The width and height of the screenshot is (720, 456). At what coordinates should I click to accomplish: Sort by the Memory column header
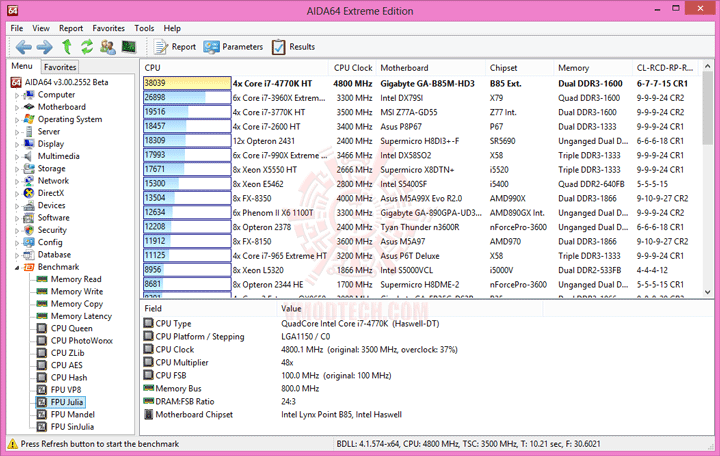(593, 68)
